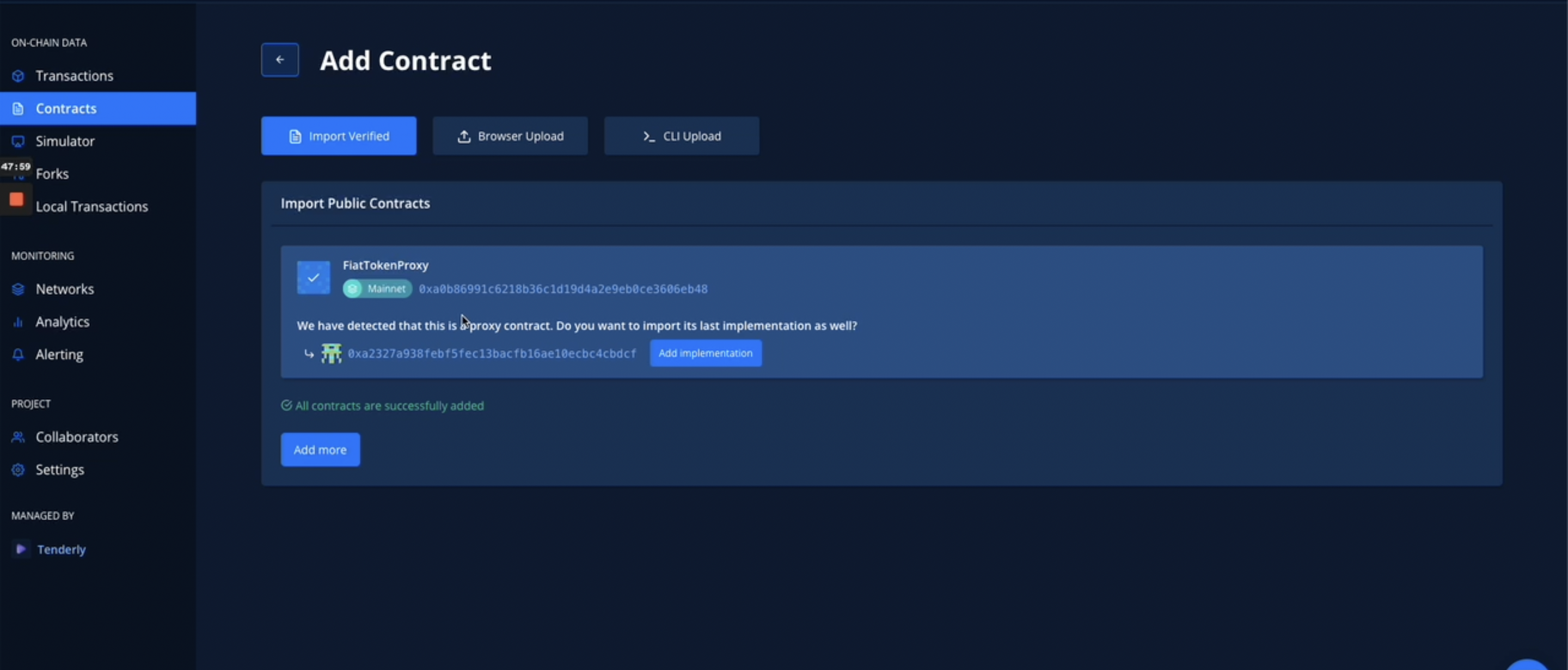Click the Simulator monitor icon

19,141
